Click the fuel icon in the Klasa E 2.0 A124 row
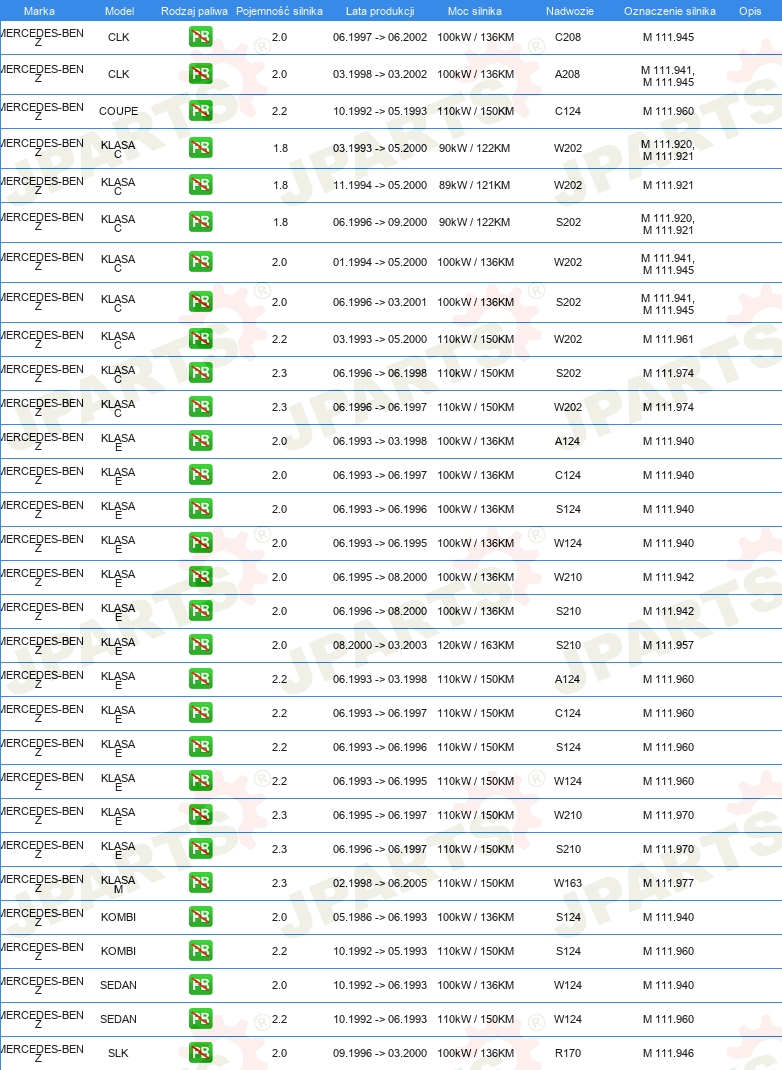The image size is (782, 1070). (201, 441)
